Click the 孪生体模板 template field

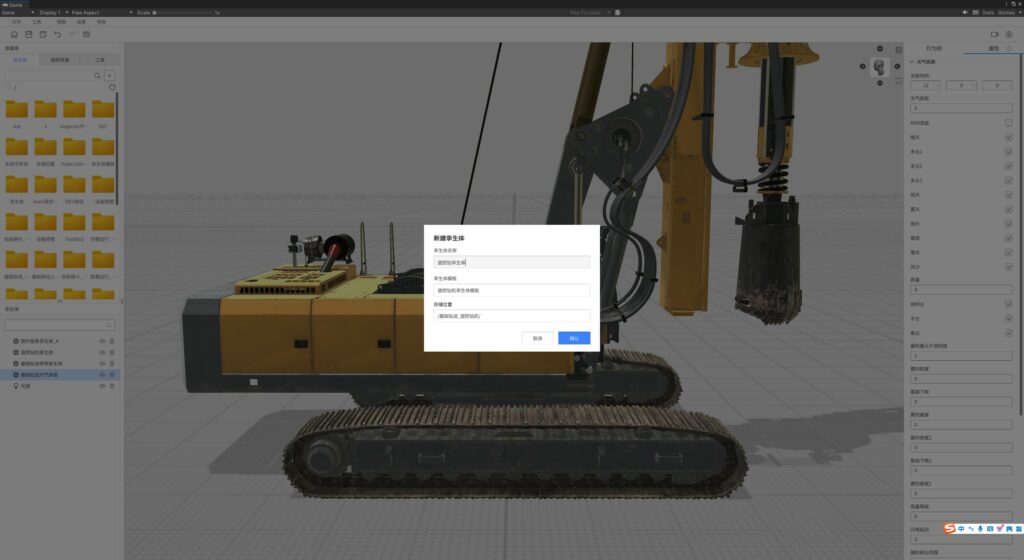511,290
